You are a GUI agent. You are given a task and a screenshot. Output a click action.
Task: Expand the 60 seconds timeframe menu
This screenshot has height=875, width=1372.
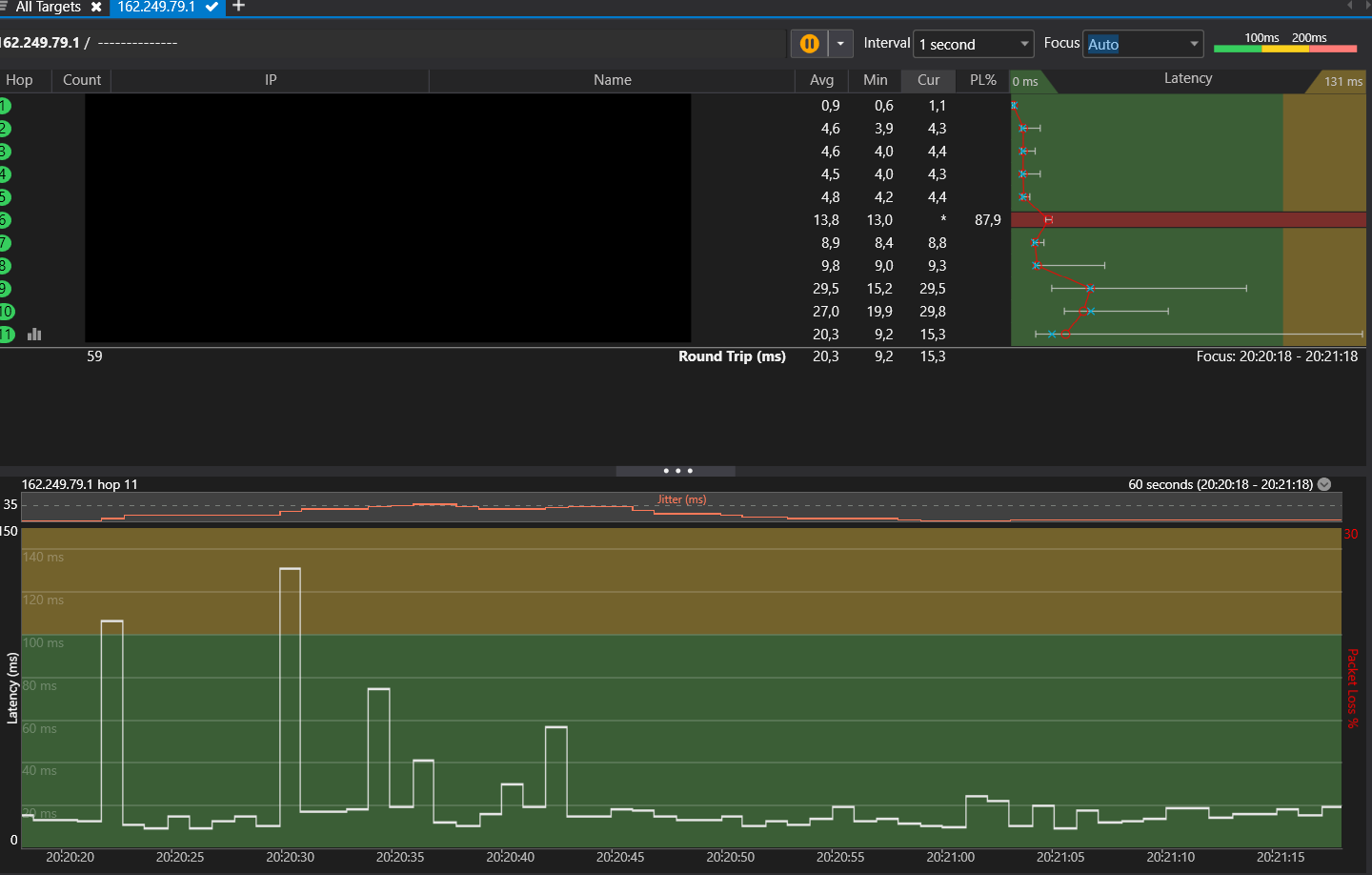(x=1324, y=484)
